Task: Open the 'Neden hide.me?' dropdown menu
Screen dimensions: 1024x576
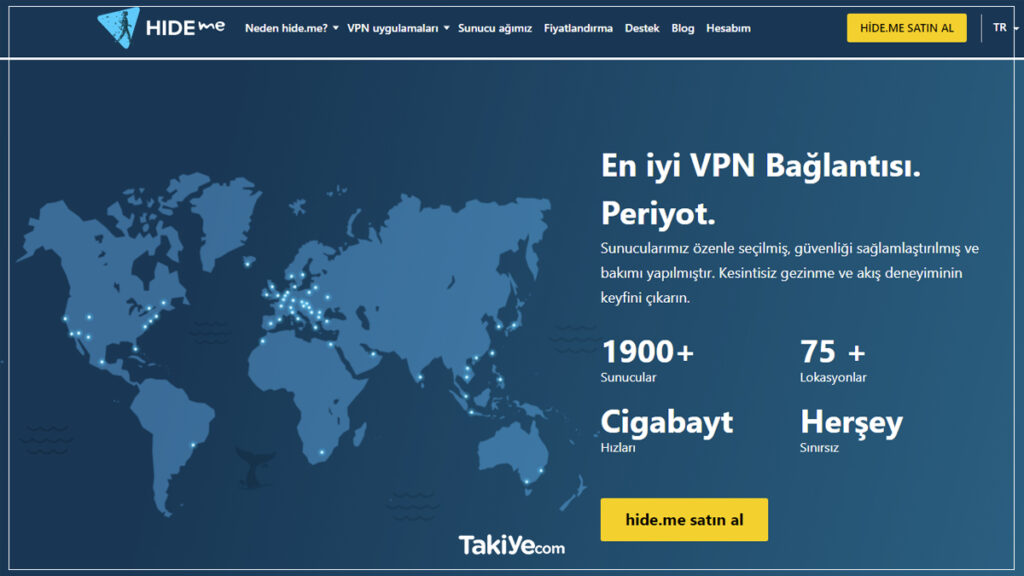Action: point(291,28)
